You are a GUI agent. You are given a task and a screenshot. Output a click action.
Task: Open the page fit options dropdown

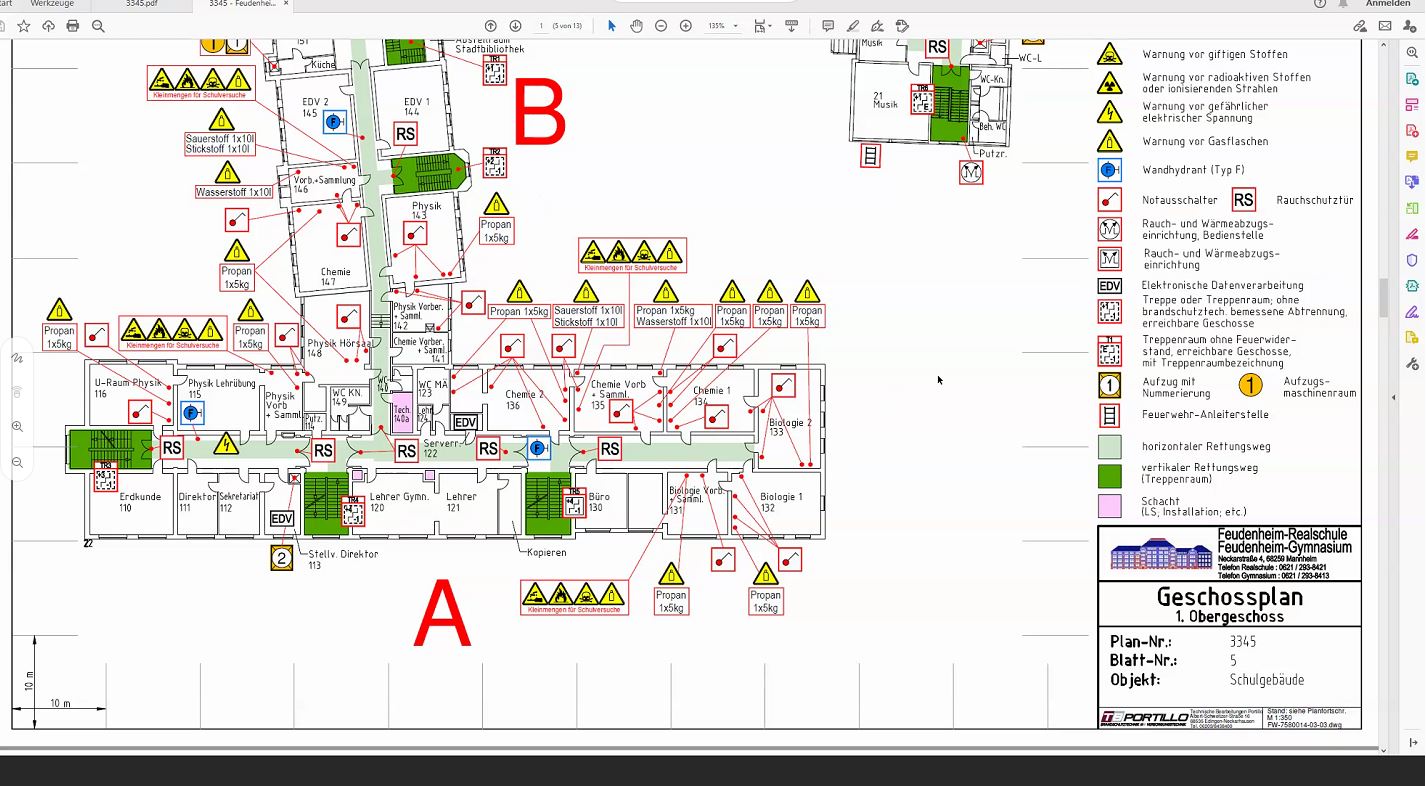pos(764,26)
